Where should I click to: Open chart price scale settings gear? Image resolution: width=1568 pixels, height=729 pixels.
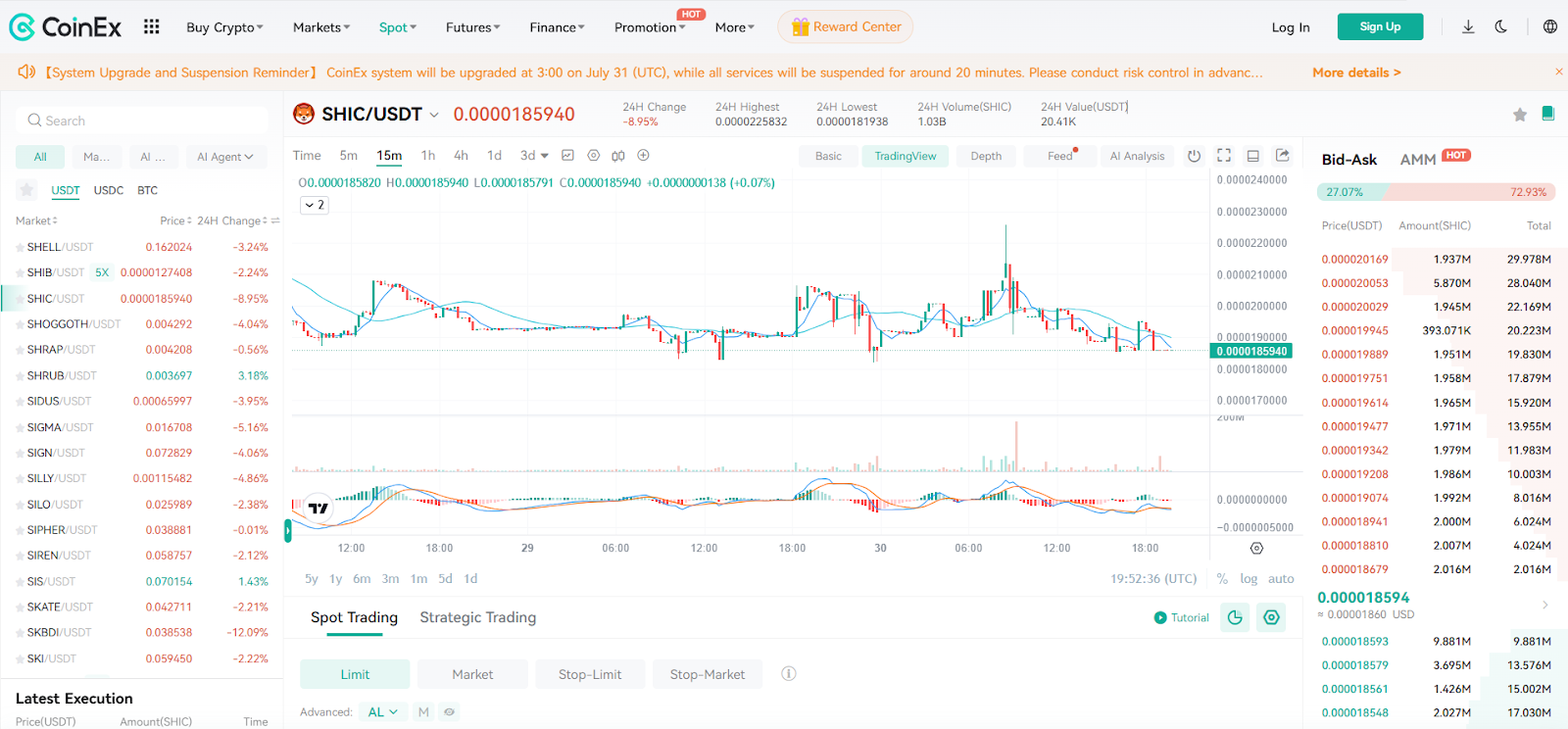1257,548
